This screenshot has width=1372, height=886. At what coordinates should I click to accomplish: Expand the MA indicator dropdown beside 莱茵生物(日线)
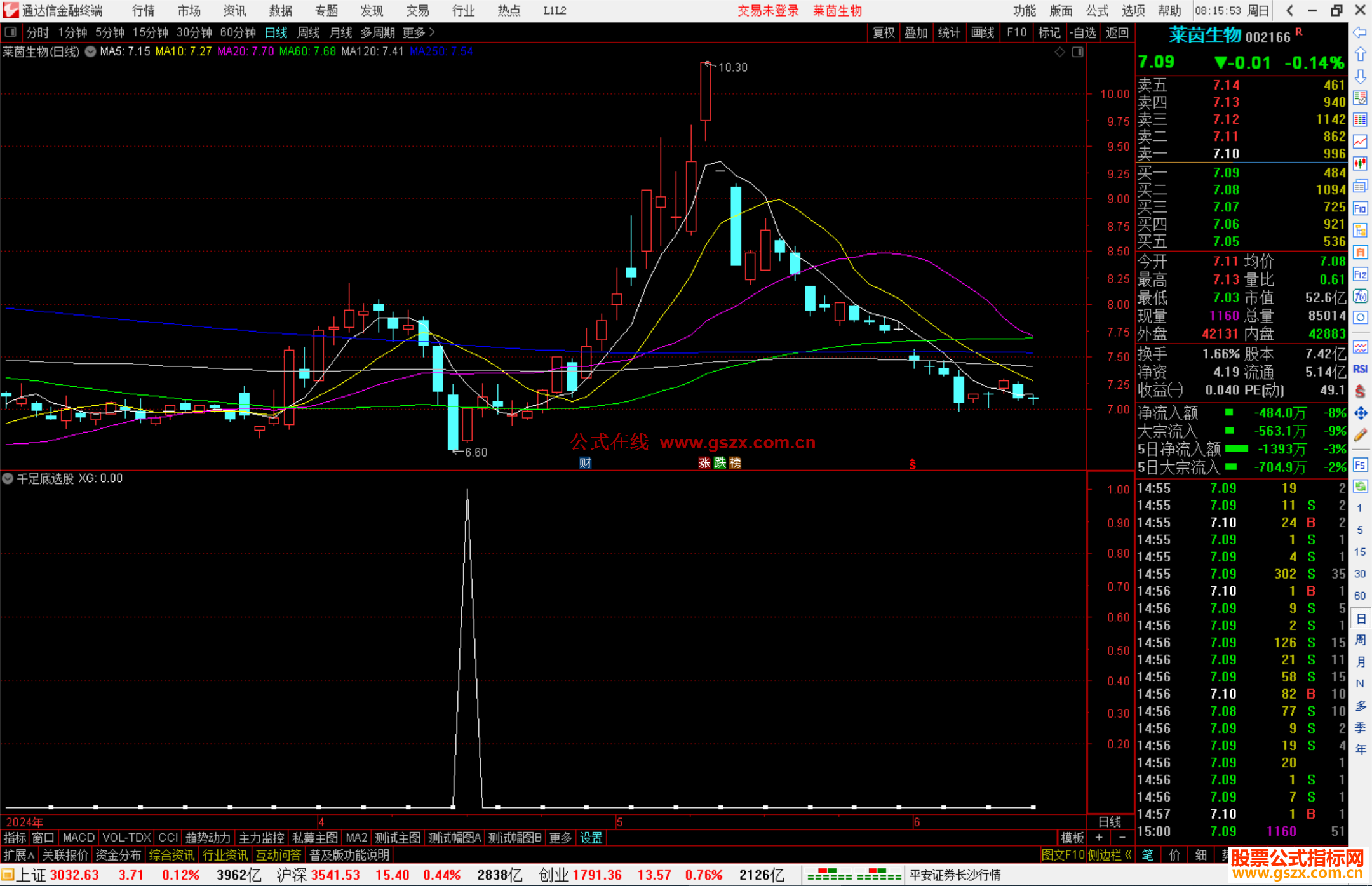tap(91, 51)
